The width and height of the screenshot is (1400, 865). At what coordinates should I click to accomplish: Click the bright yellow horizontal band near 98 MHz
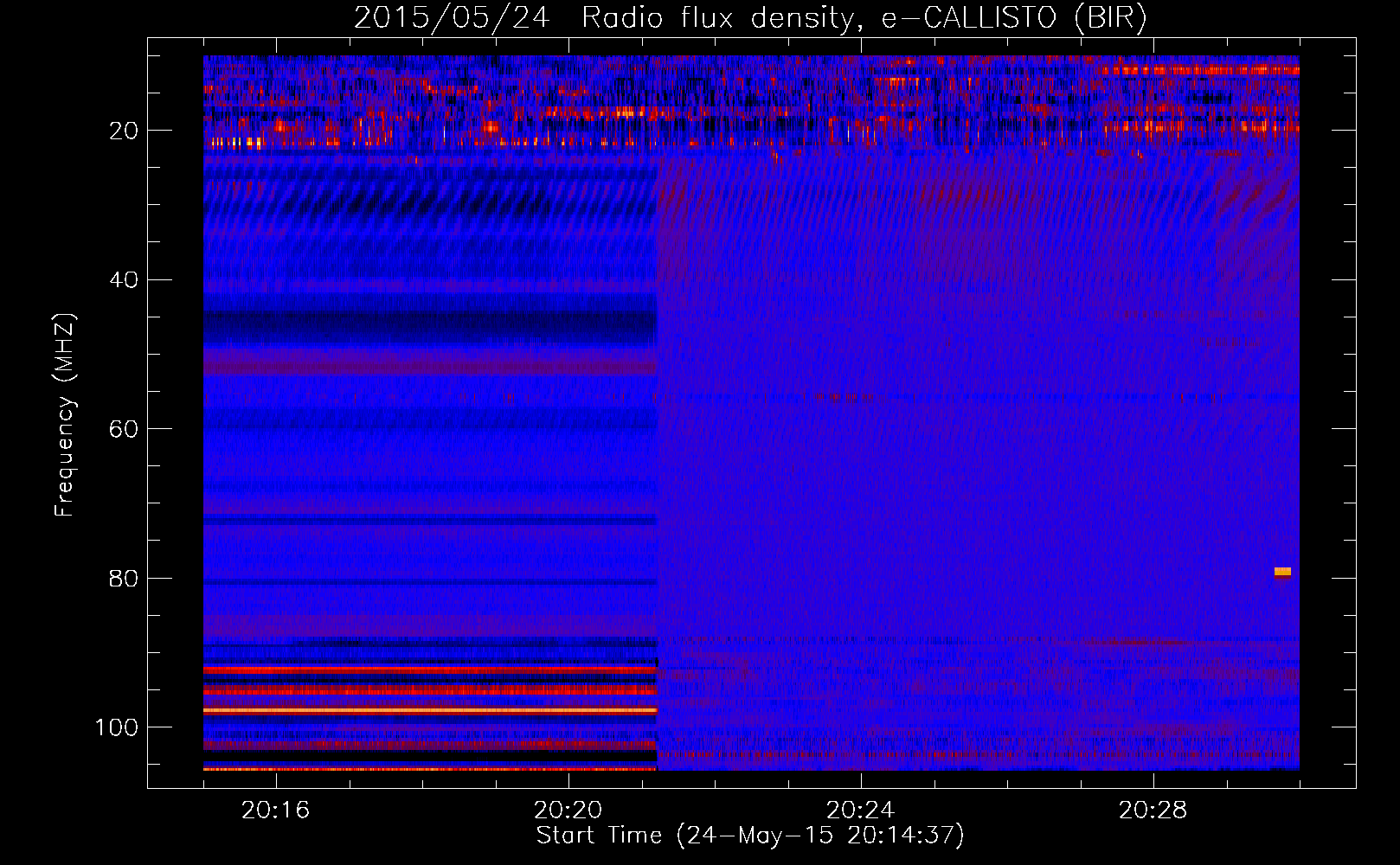[430, 710]
